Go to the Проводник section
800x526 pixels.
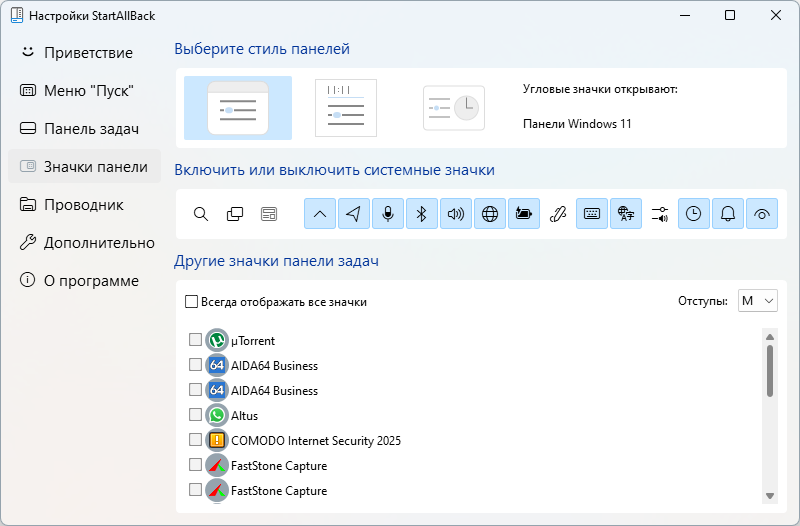[x=84, y=205]
